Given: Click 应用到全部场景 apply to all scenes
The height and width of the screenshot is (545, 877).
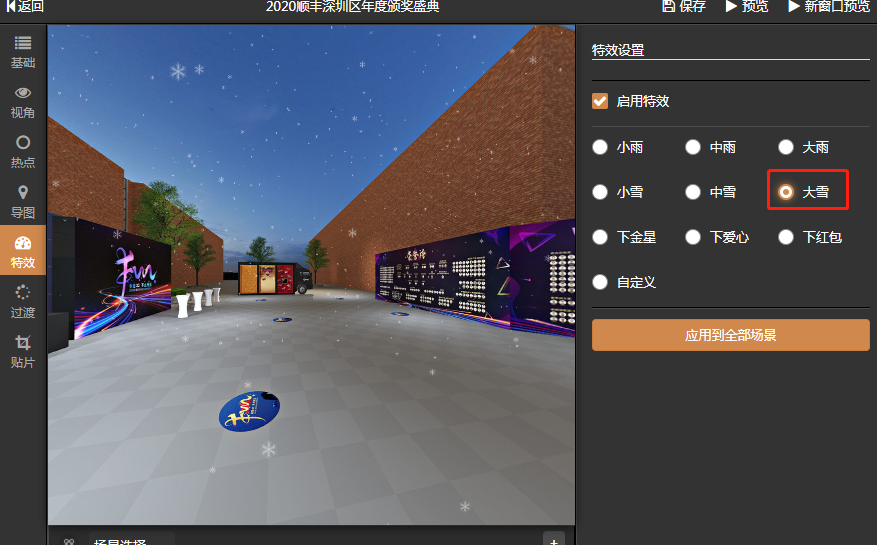Looking at the screenshot, I should (730, 335).
